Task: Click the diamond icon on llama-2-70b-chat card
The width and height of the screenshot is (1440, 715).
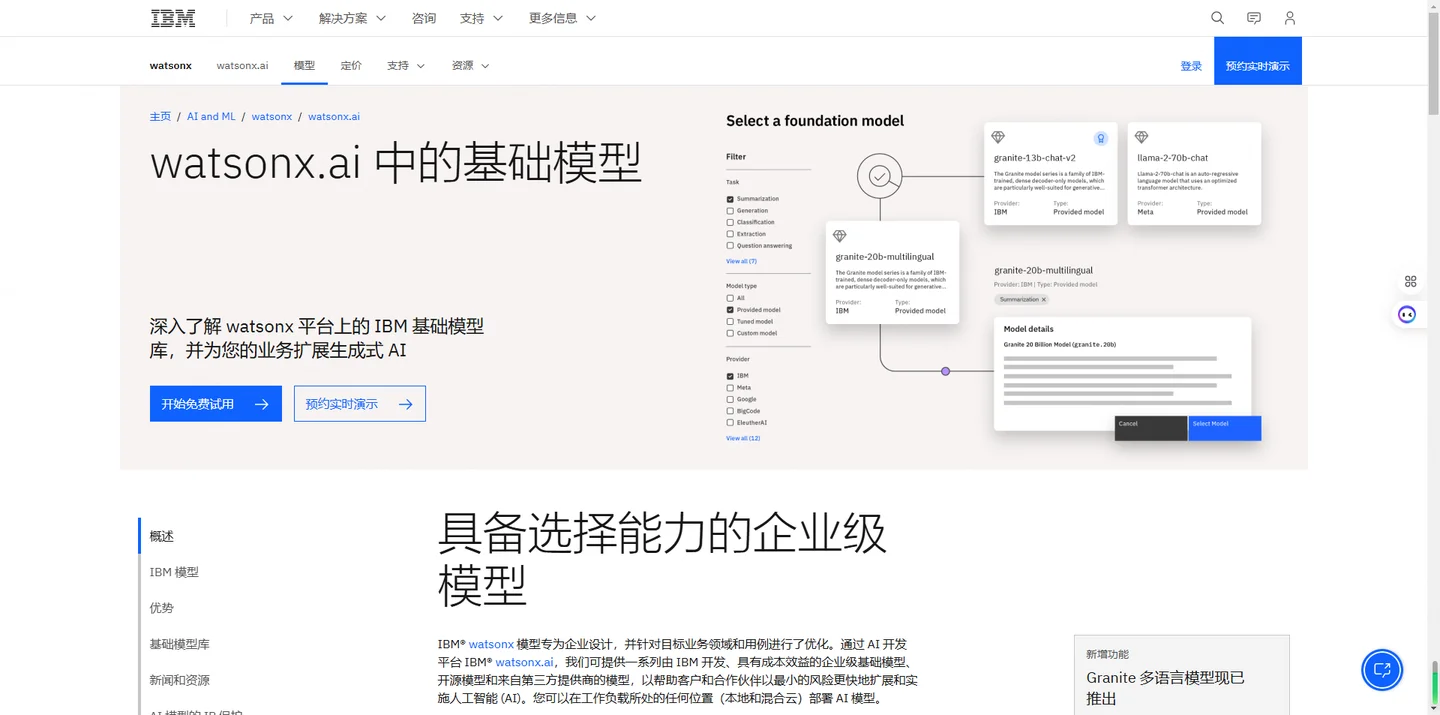Action: [1141, 138]
